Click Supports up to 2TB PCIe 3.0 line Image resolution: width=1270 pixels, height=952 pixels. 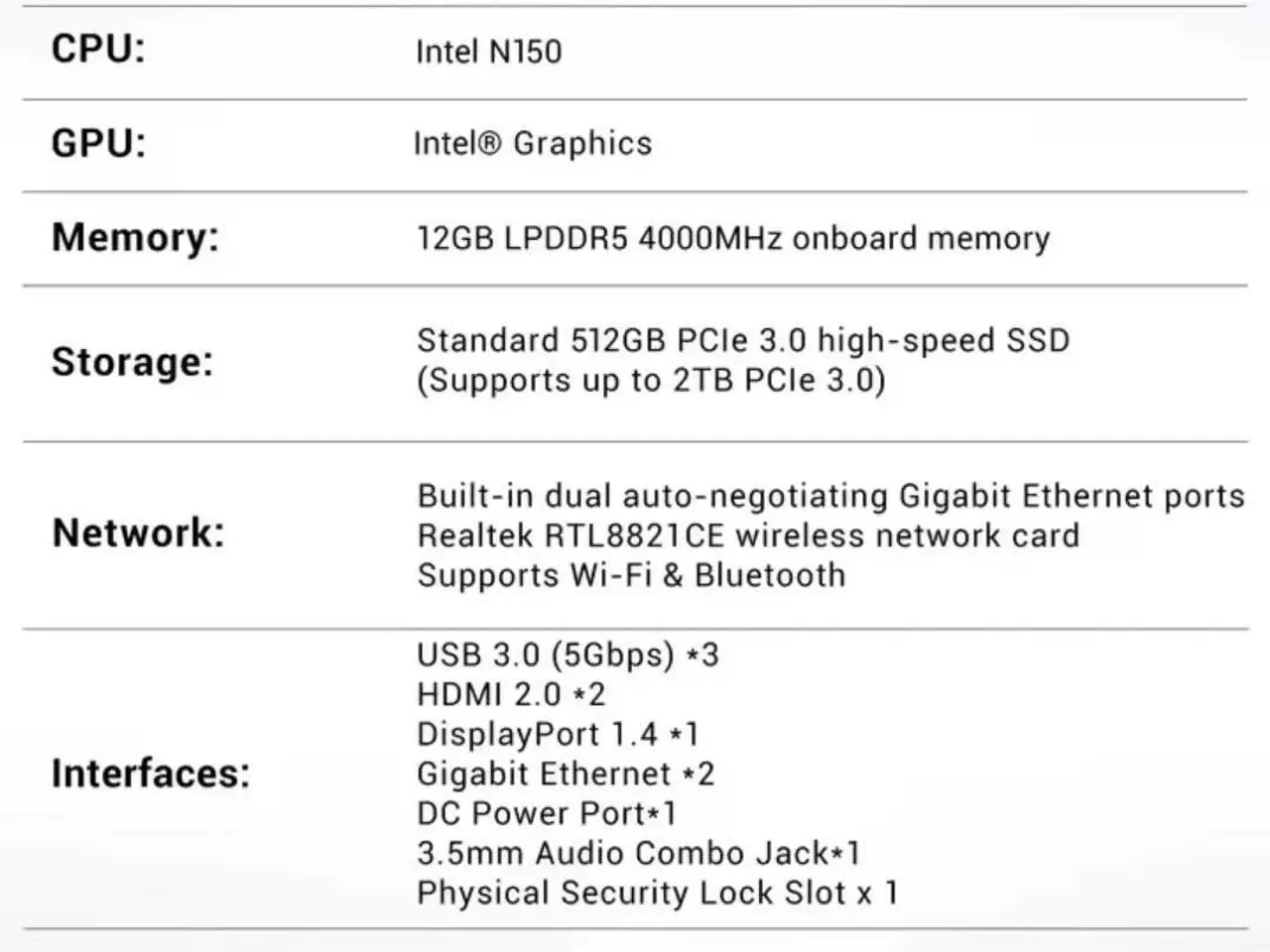tap(651, 381)
